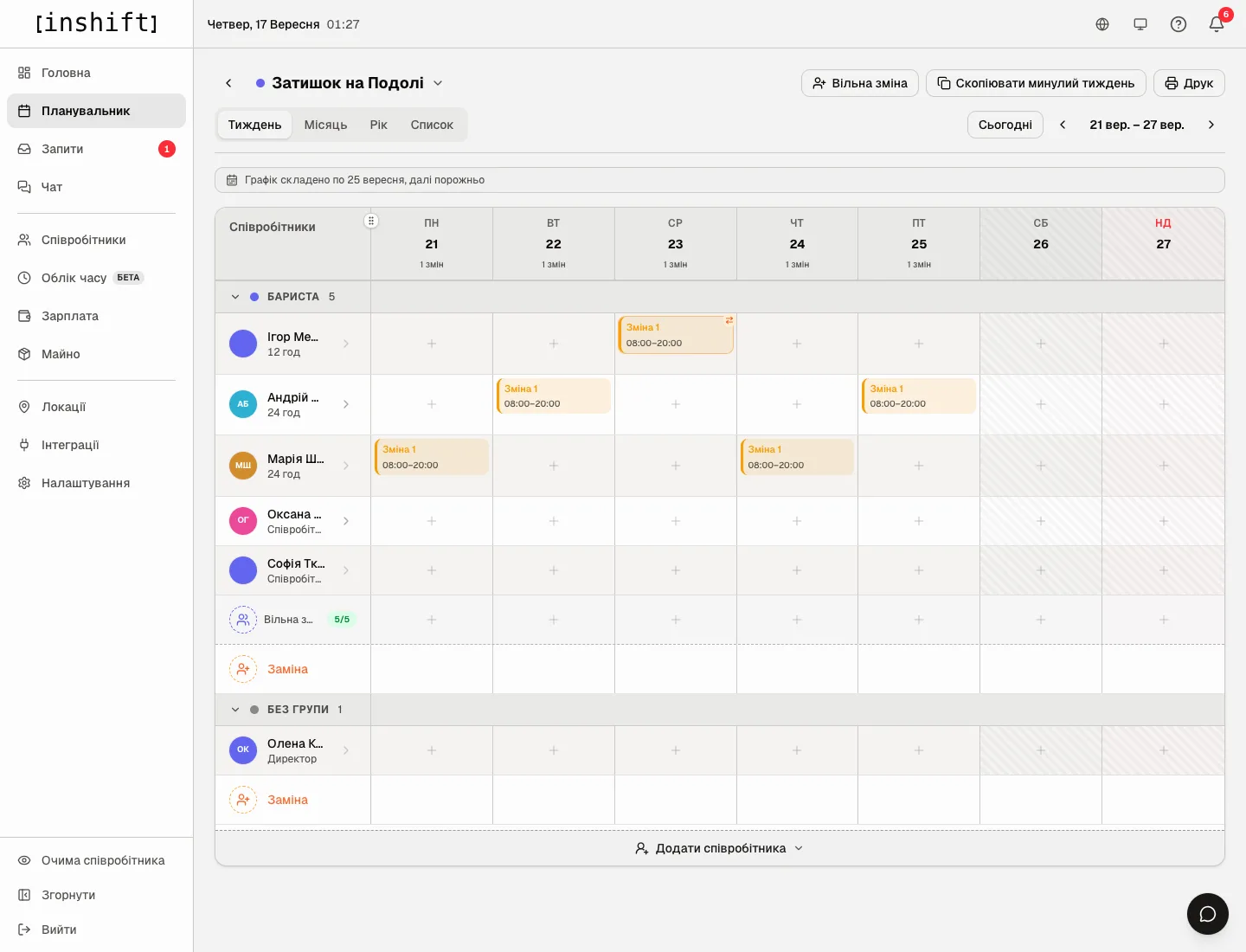The height and width of the screenshot is (952, 1246).
Task: Switch to the Рік view tab
Action: click(379, 125)
